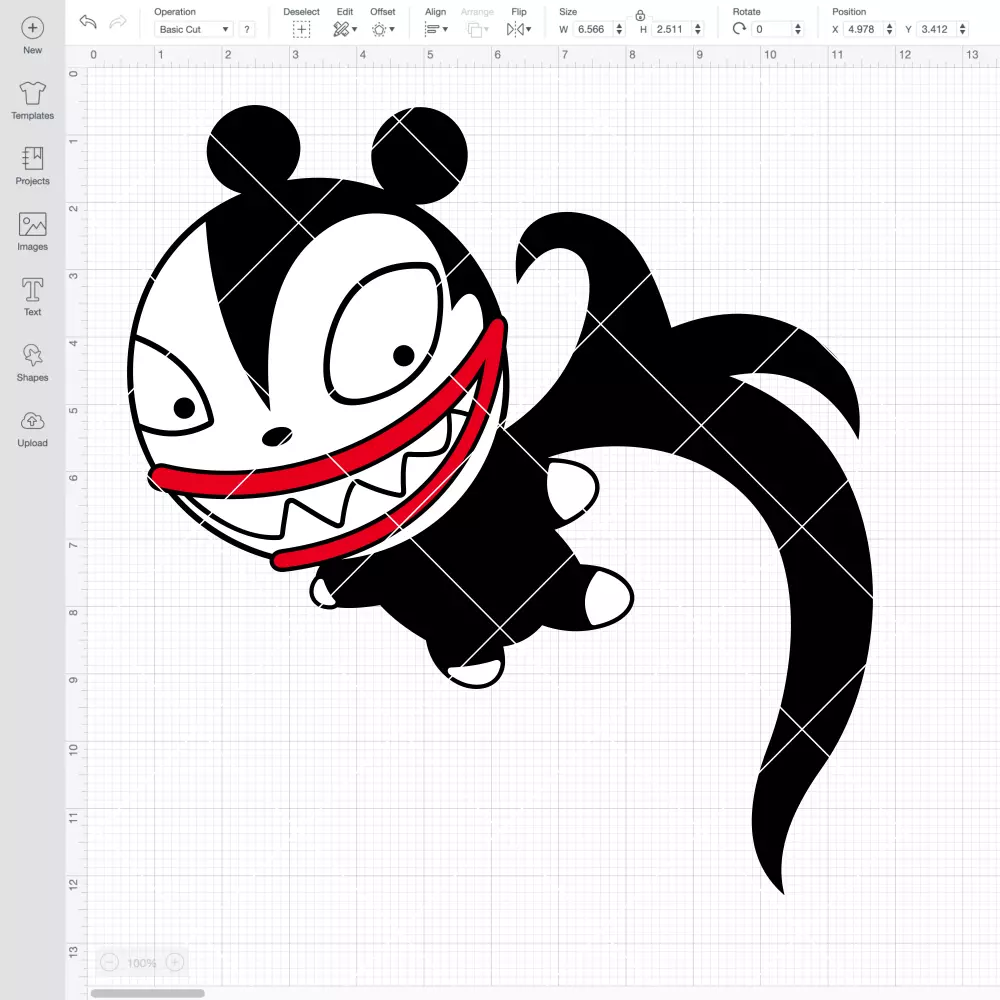This screenshot has width=1000, height=1000.
Task: Click the Deselect icon
Action: 301,29
